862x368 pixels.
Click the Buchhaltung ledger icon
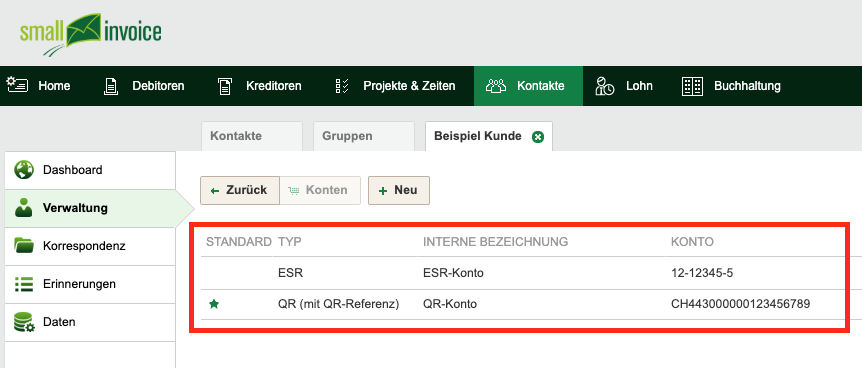click(692, 86)
